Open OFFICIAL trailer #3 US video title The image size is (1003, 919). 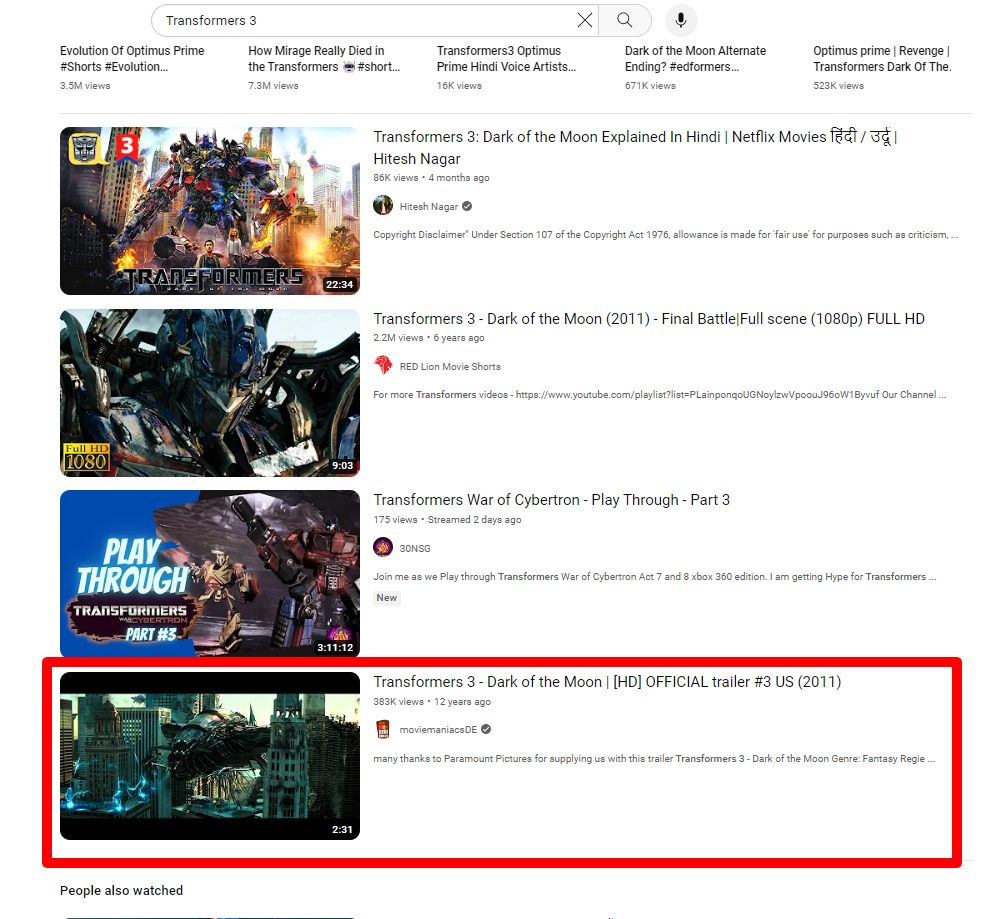click(606, 682)
